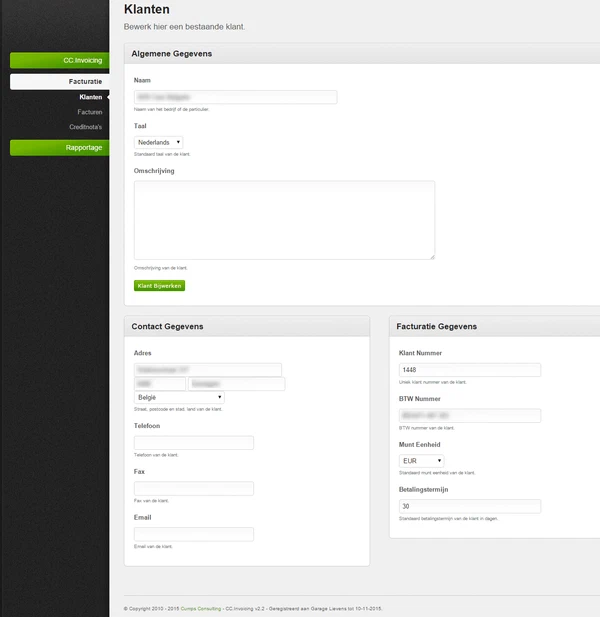Viewport: 600px width, 617px height.
Task: Open Creditnota's in the sidebar
Action: pyautogui.click(x=85, y=127)
